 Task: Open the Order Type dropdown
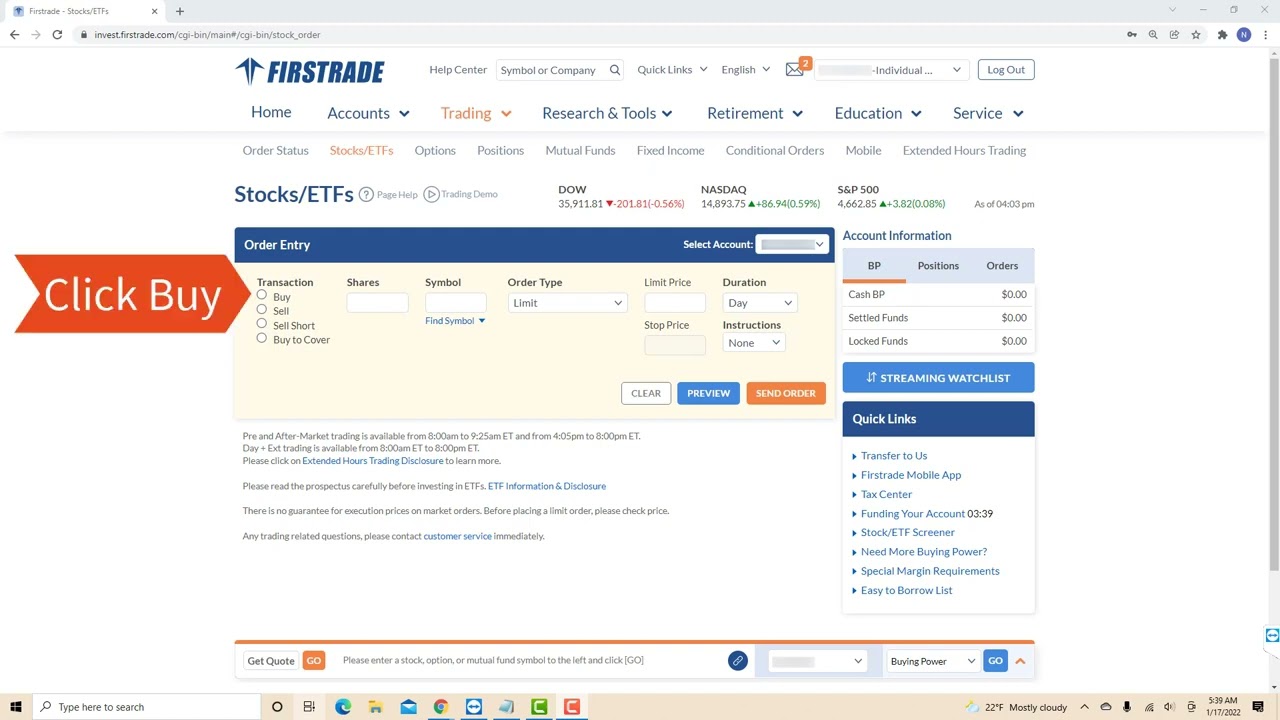[567, 303]
